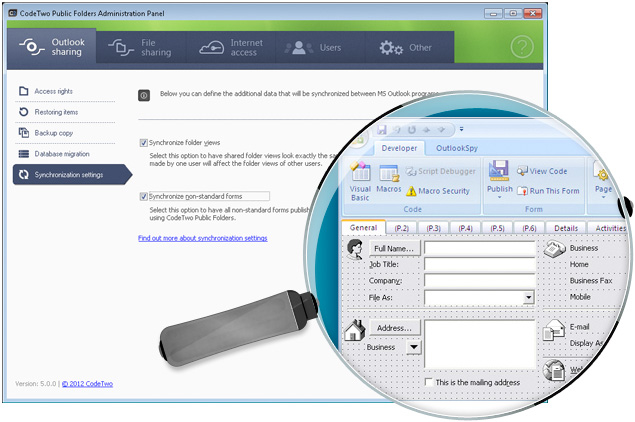
Task: Click the Database migration stack icon
Action: click(23, 154)
